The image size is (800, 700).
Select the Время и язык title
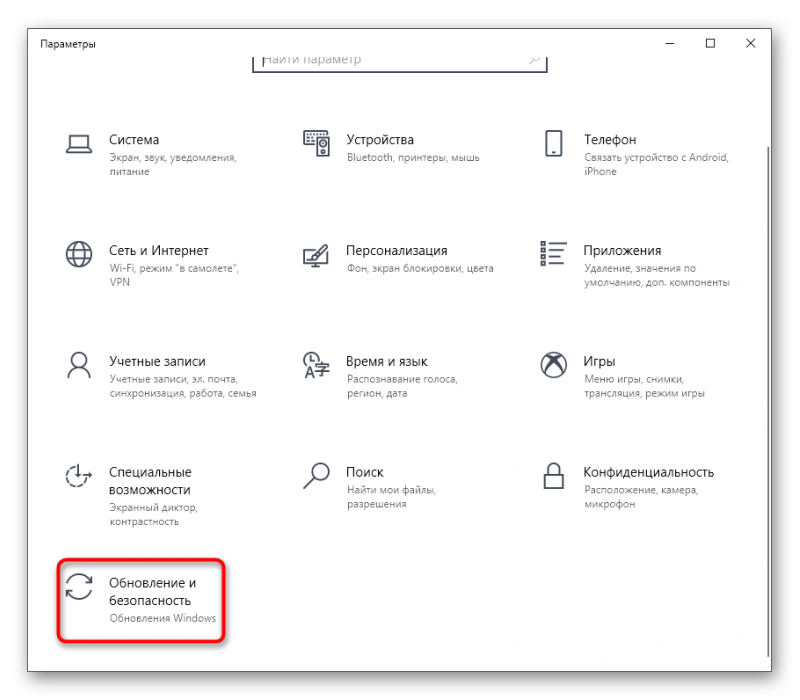pos(387,361)
